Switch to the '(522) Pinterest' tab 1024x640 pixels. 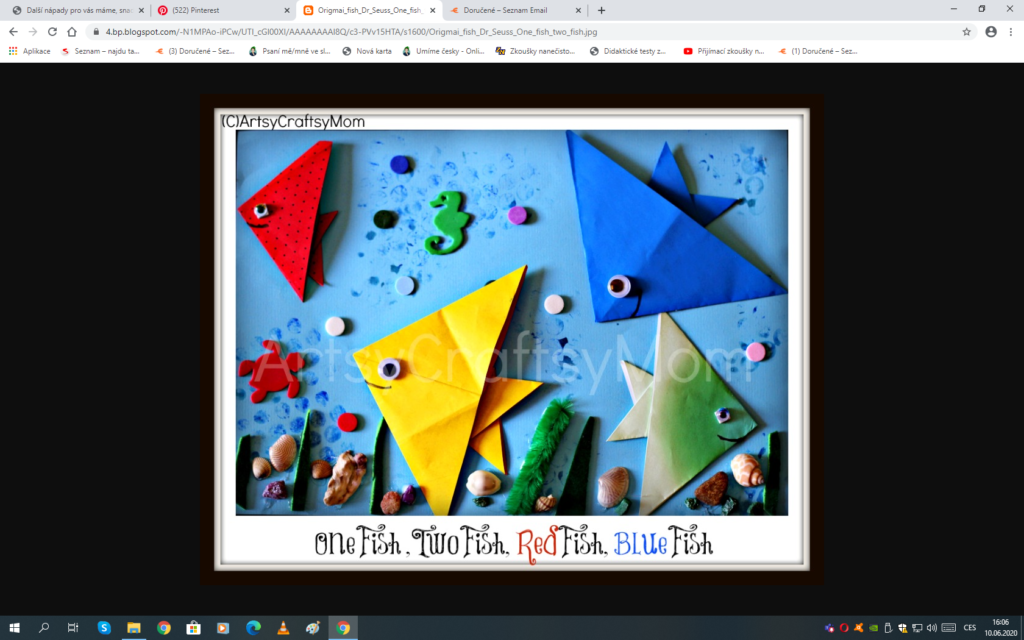(223, 10)
